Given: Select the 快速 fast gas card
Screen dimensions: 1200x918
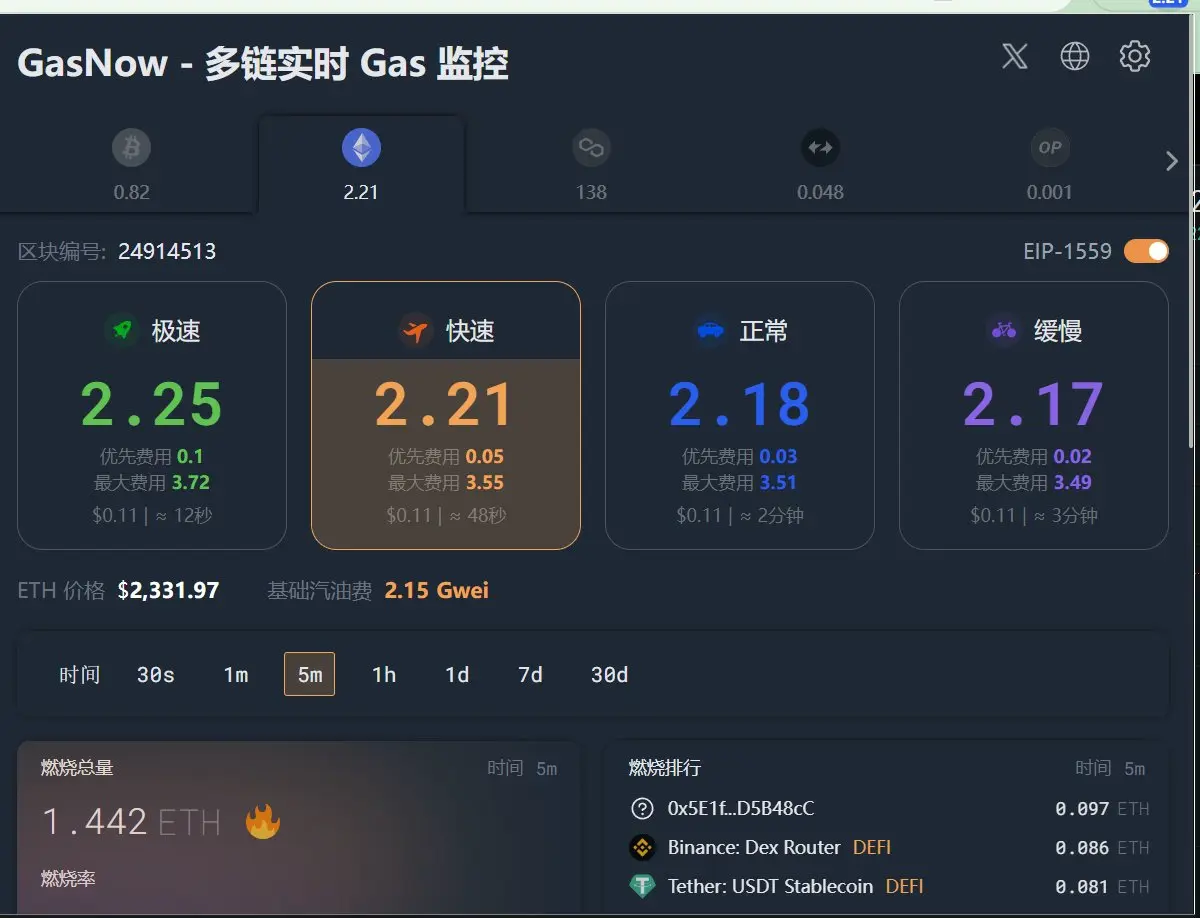Looking at the screenshot, I should click(x=446, y=416).
